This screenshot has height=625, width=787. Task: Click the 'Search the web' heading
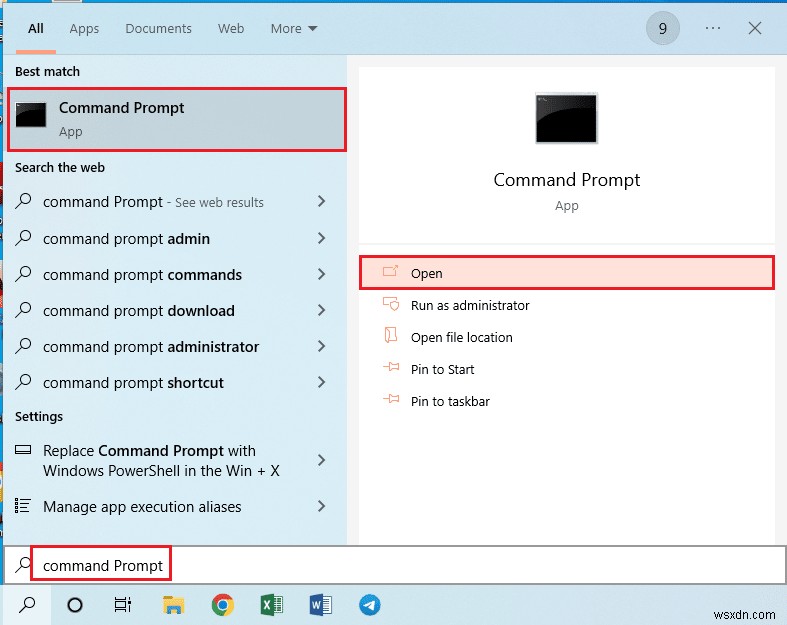[x=60, y=167]
